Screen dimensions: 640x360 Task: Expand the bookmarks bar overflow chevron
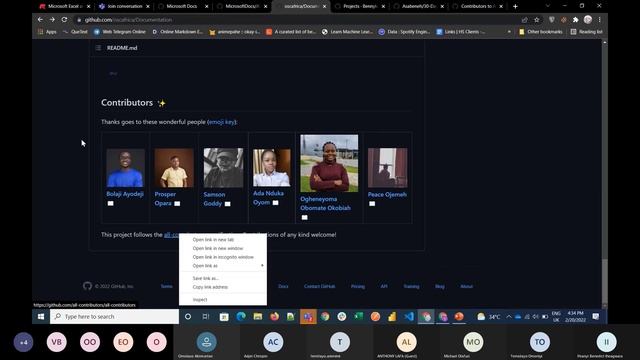509,31
